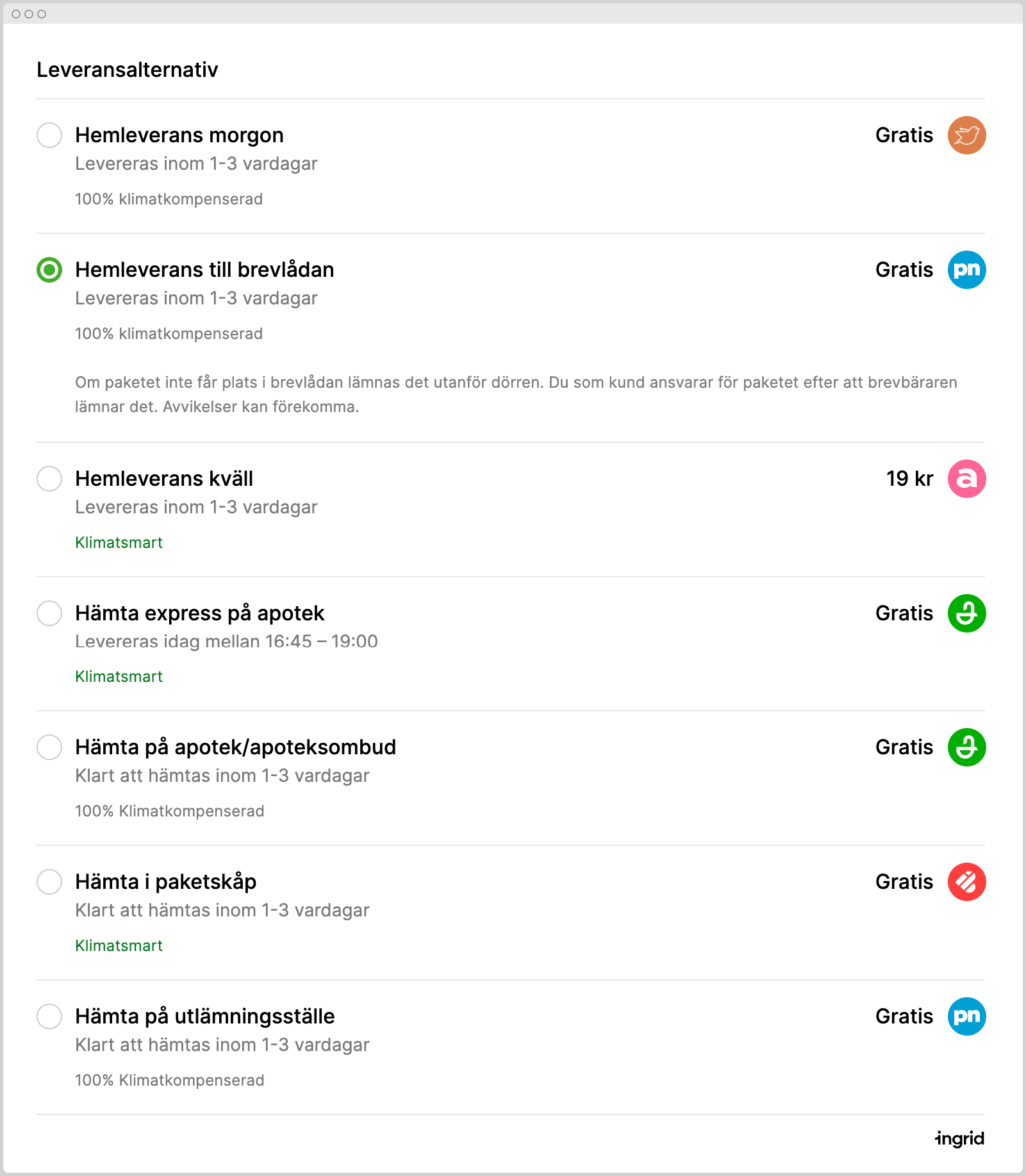Click the PostNord logo beside Hemleverans till brevlådan
Viewport: 1026px width, 1176px height.
tap(966, 270)
